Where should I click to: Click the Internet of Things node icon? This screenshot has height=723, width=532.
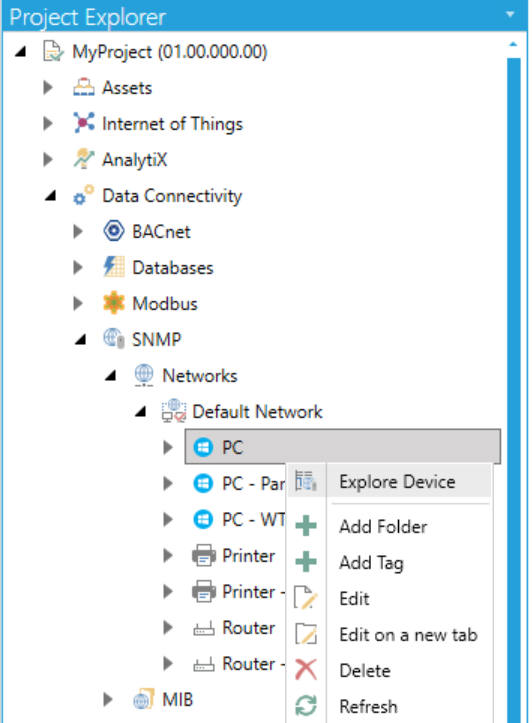(83, 123)
